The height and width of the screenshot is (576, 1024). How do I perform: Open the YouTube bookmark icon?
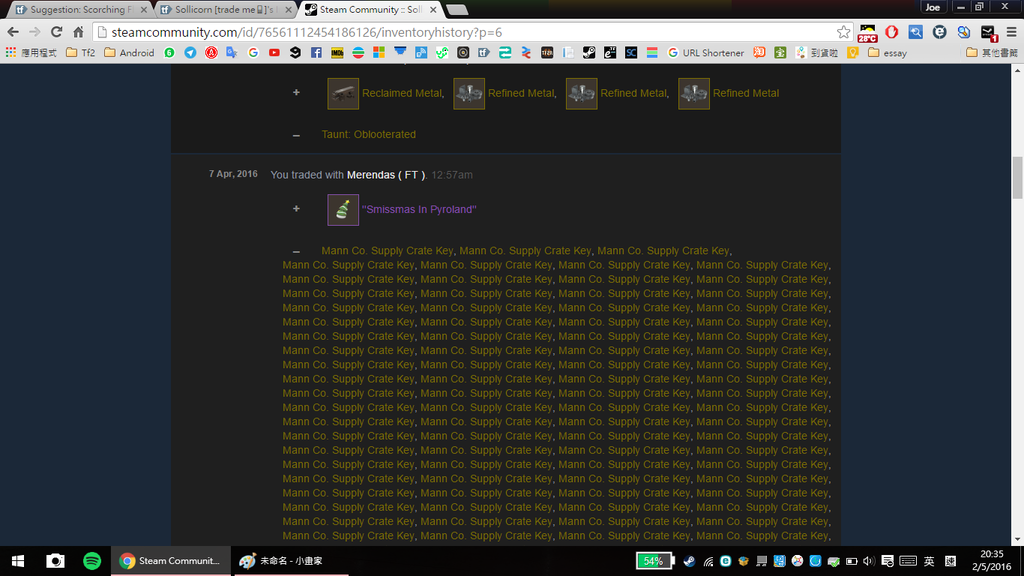pyautogui.click(x=274, y=53)
